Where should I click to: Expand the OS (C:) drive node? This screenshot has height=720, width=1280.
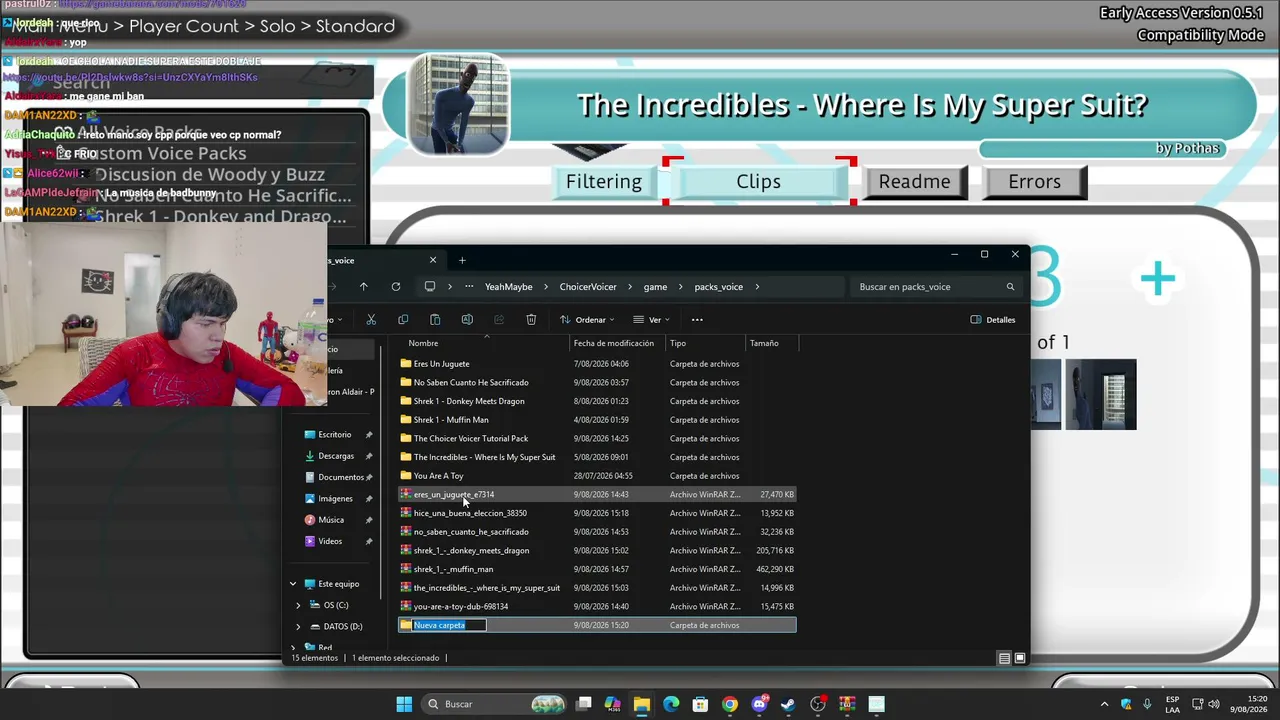(x=298, y=605)
